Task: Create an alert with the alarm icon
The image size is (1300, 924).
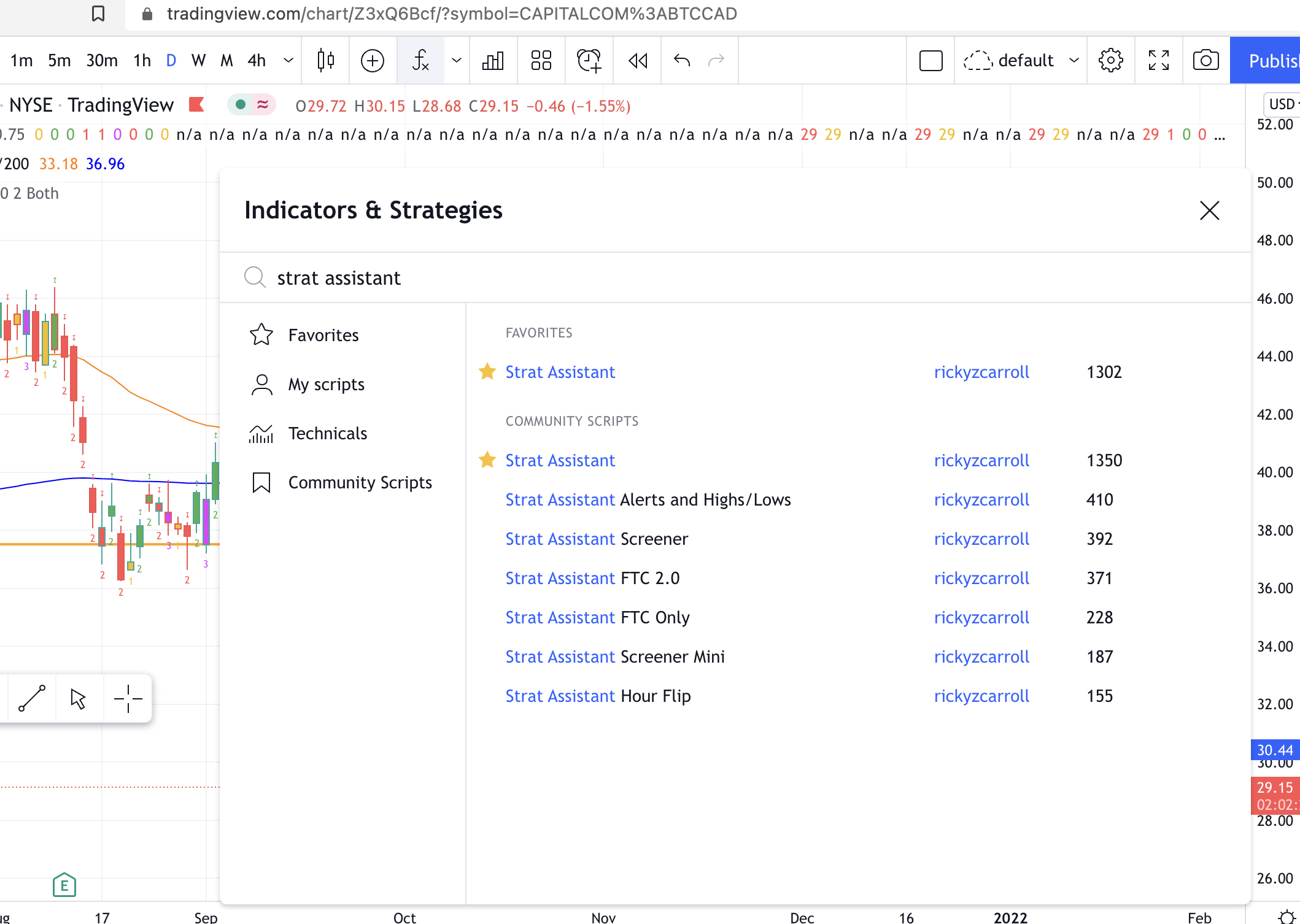Action: (589, 60)
